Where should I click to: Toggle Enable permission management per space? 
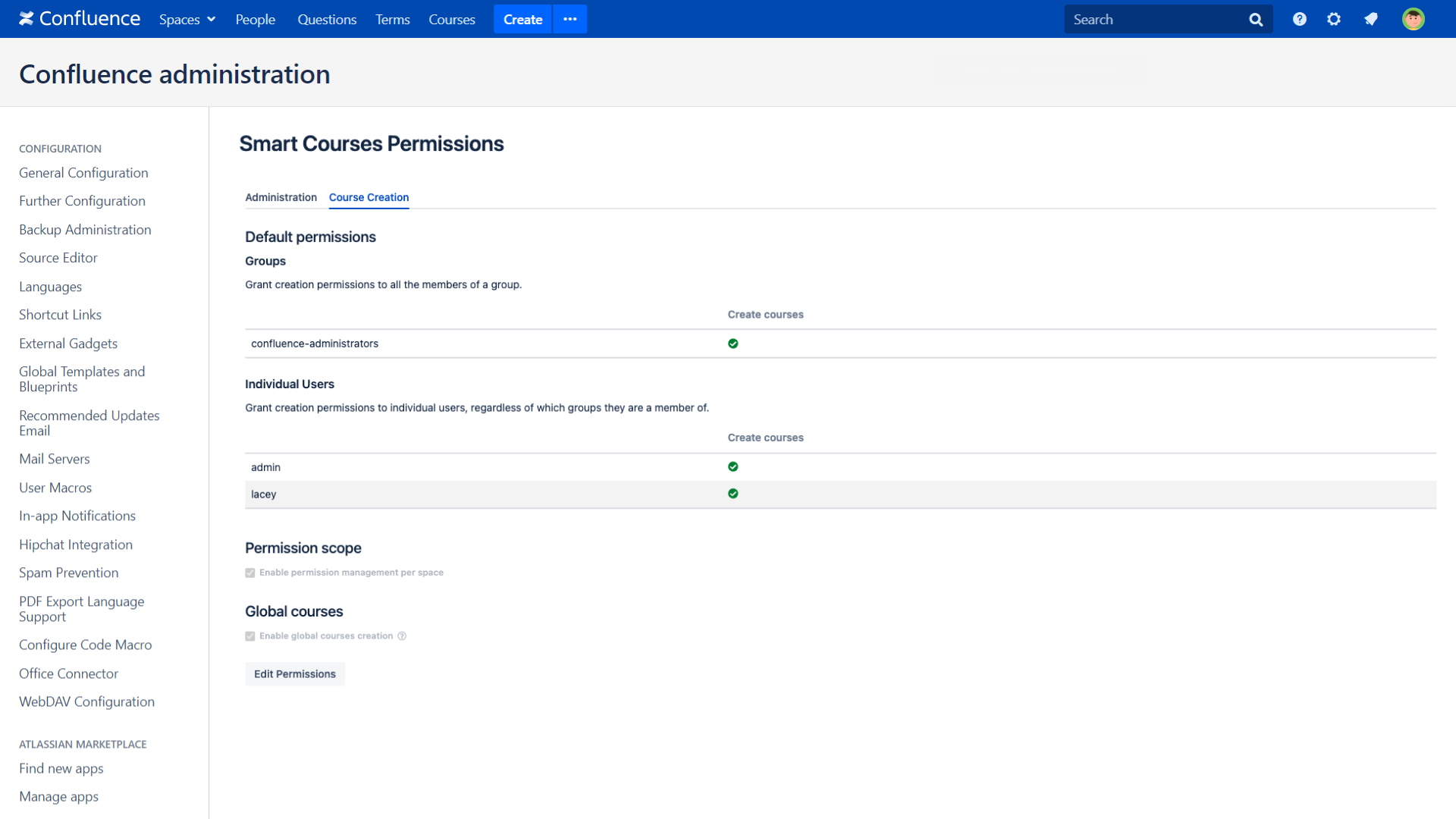(250, 573)
